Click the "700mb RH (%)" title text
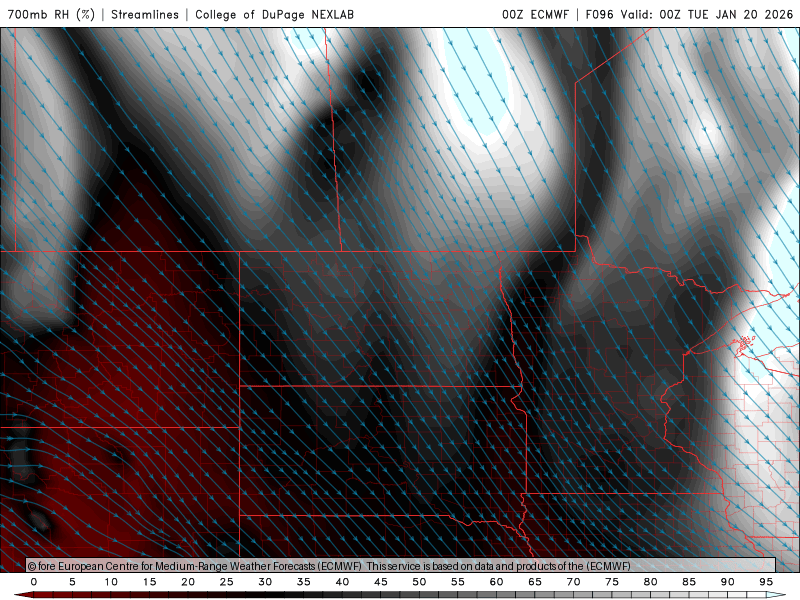This screenshot has height=600, width=800. point(52,14)
